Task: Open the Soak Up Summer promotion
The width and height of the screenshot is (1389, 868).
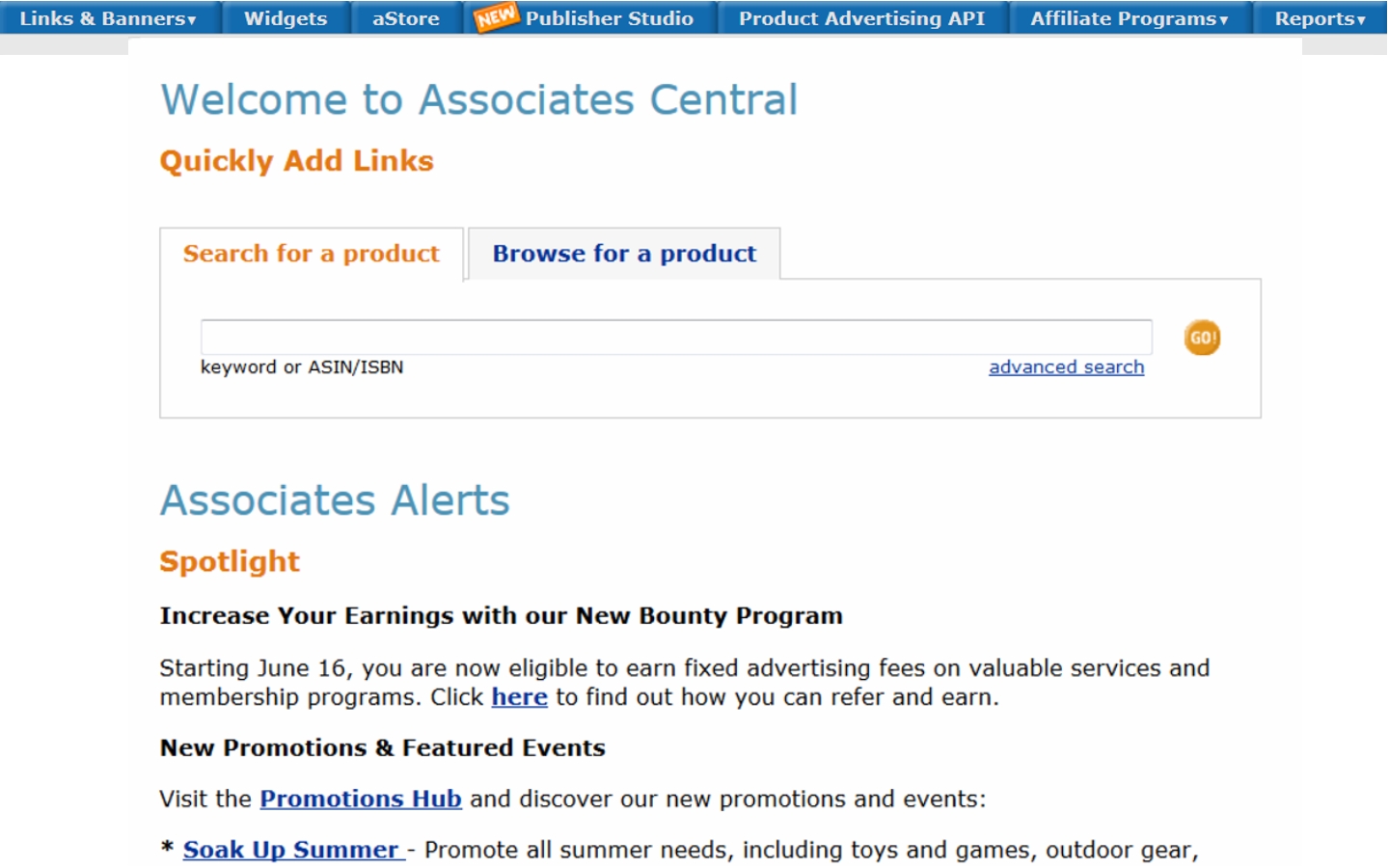Action: (x=292, y=850)
